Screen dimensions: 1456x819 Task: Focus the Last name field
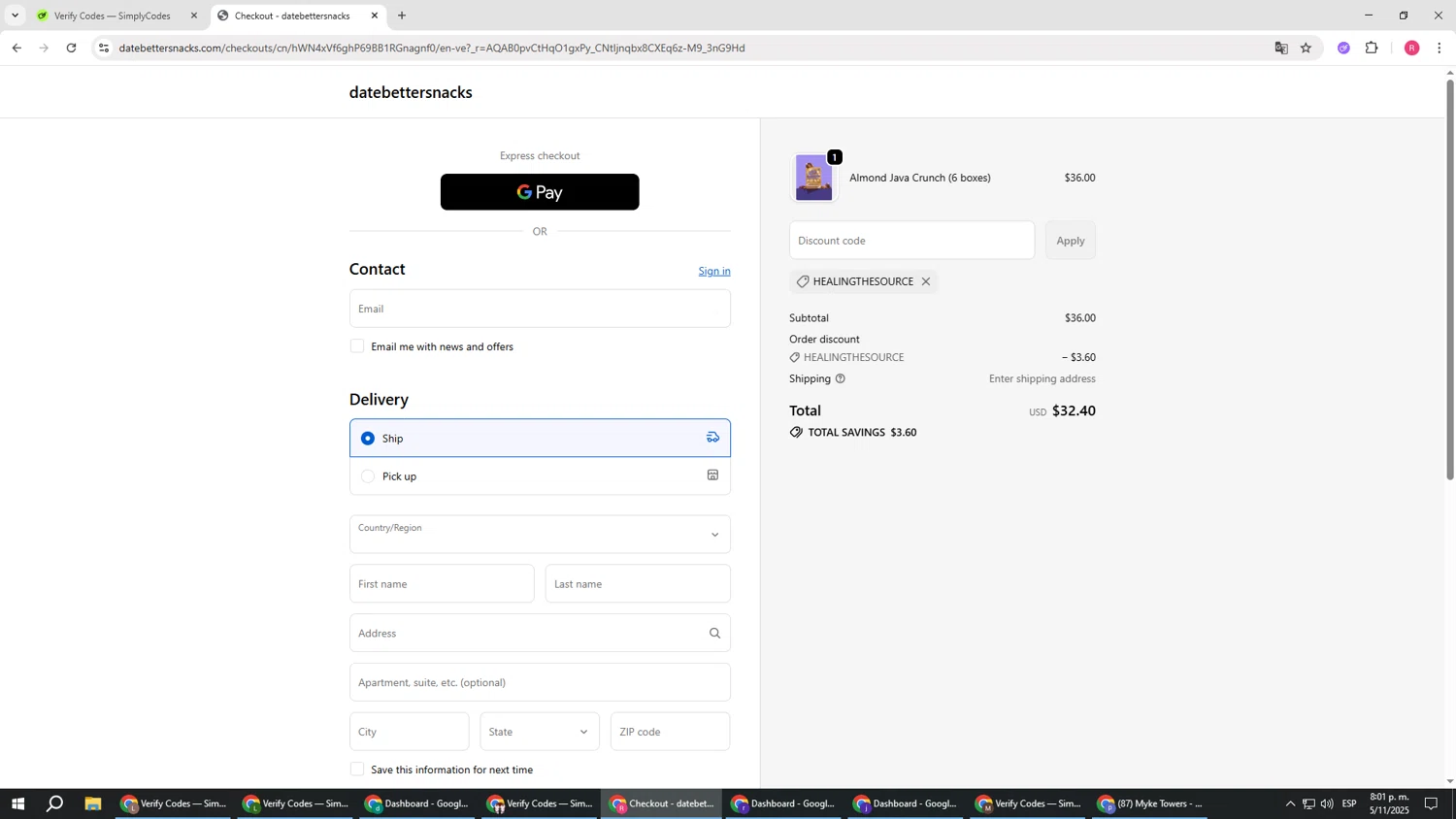[638, 584]
